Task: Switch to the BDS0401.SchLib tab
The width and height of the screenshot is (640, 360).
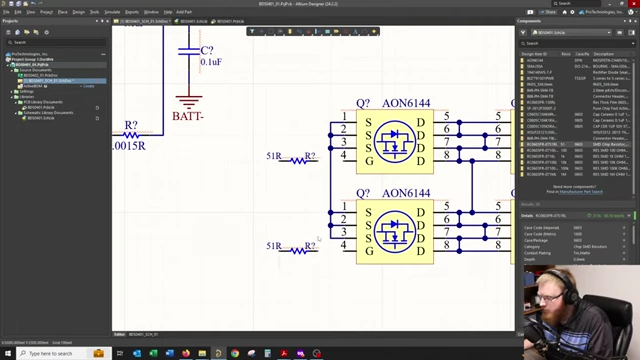Action: pos(191,21)
